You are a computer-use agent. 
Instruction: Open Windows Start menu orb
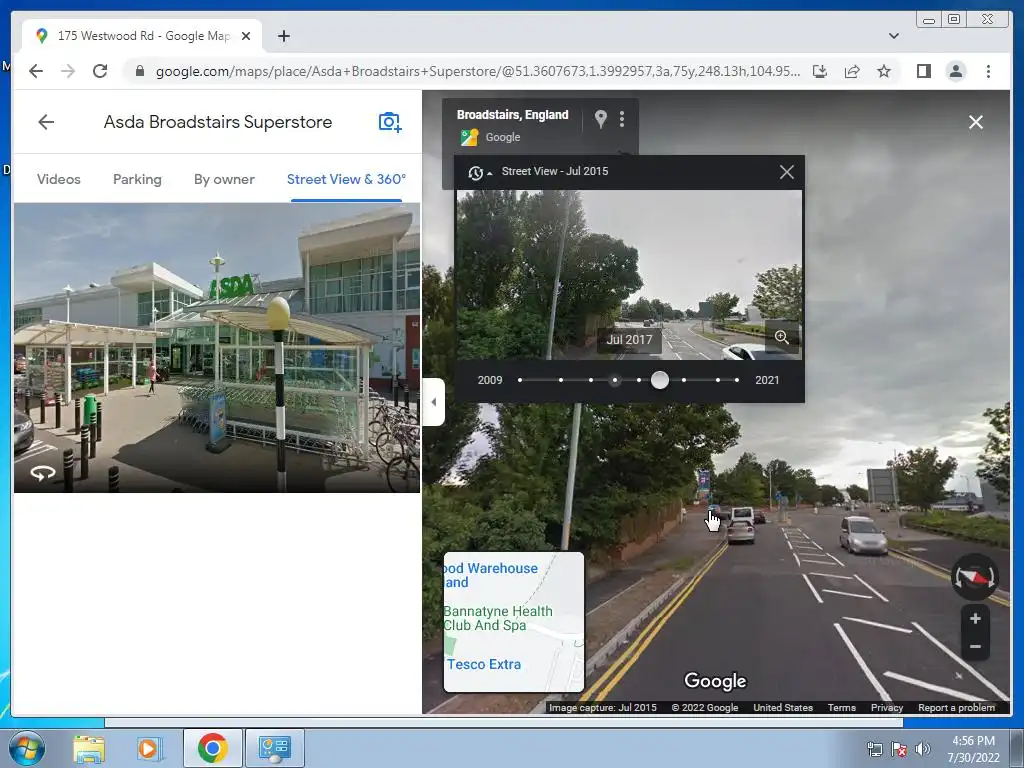pyautogui.click(x=27, y=748)
